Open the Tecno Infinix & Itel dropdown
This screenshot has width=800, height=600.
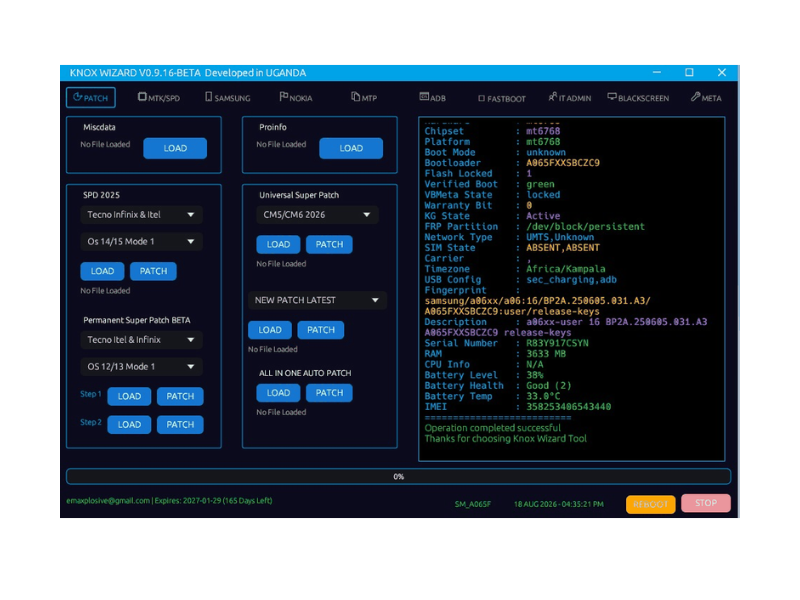tap(141, 215)
